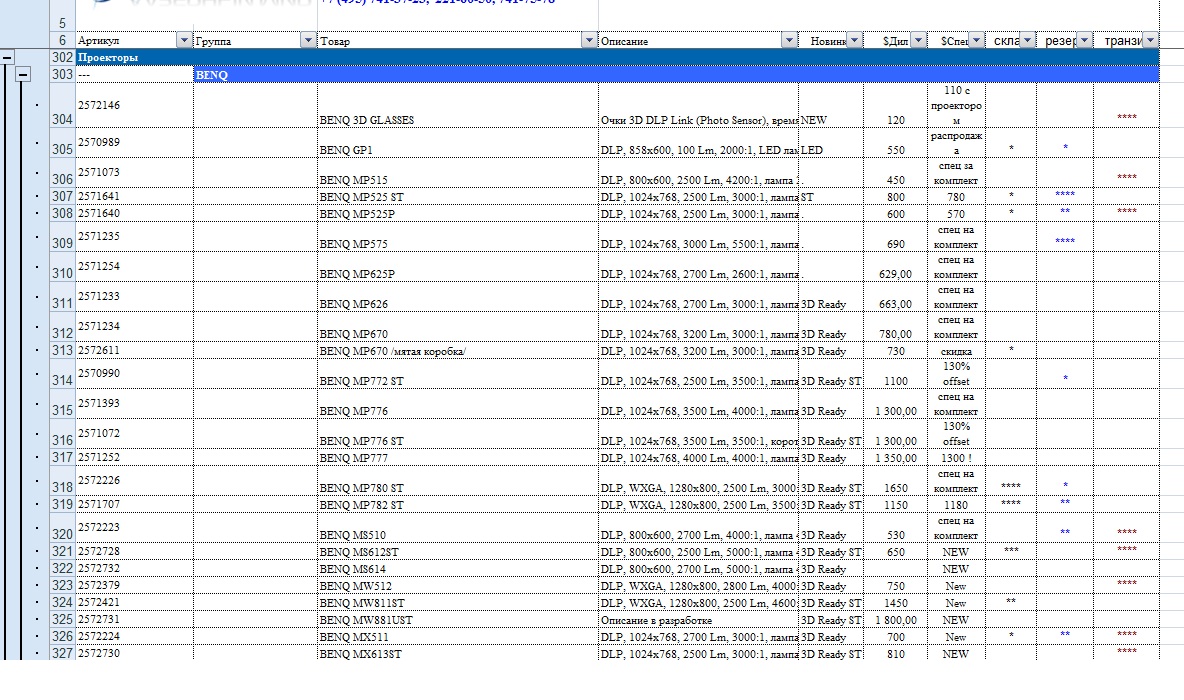The width and height of the screenshot is (1184, 700).
Task: Select cell BENQ MS612ST
Action: pos(458,551)
